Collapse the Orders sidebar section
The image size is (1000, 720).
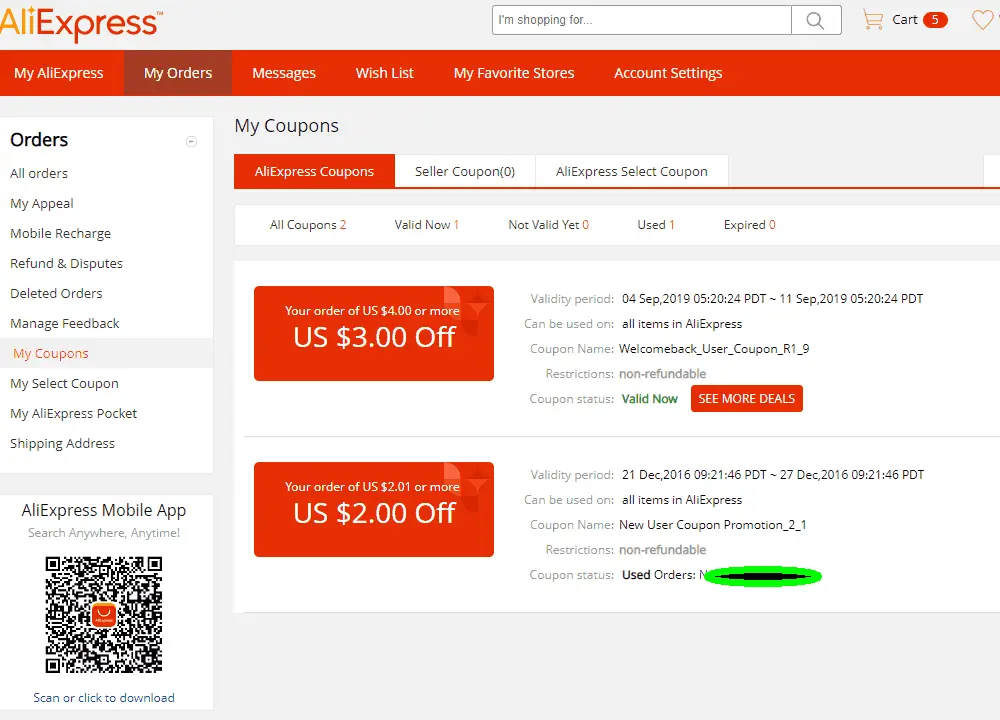pyautogui.click(x=191, y=142)
